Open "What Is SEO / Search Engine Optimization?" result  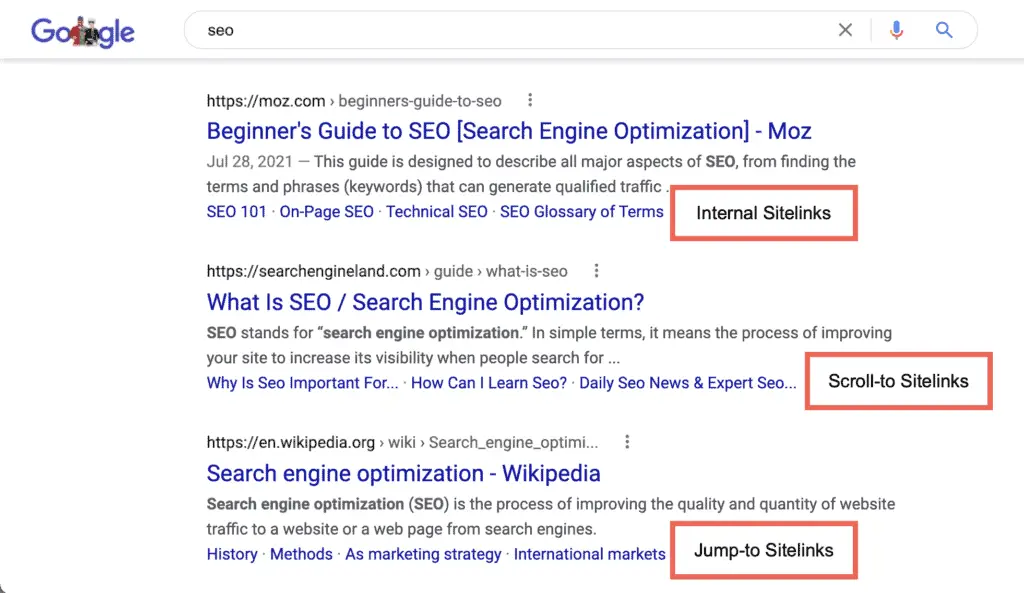(x=425, y=302)
